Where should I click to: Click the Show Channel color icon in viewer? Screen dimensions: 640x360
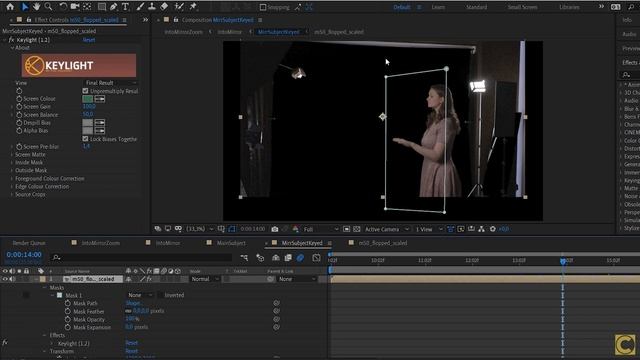[296, 229]
